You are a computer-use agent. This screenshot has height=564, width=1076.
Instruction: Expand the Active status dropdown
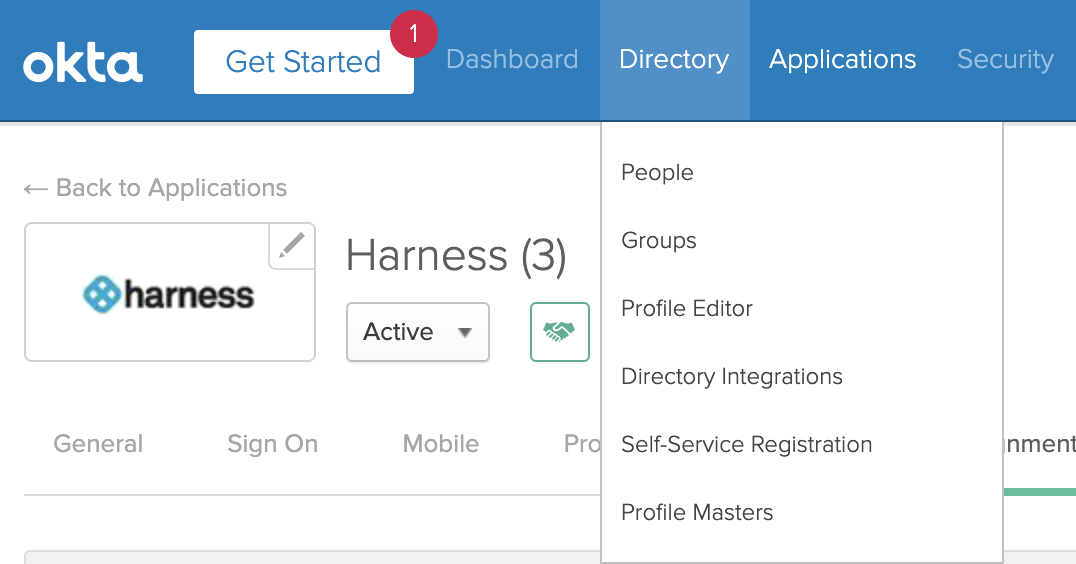(418, 332)
